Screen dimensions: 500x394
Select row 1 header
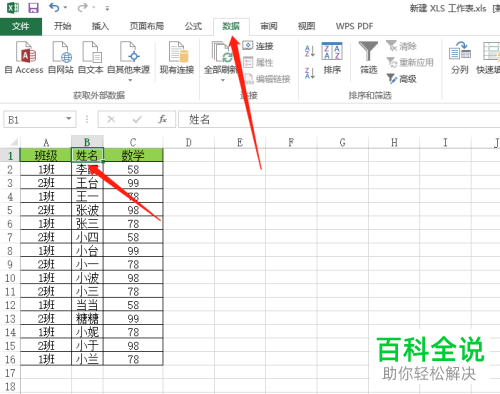click(x=10, y=156)
